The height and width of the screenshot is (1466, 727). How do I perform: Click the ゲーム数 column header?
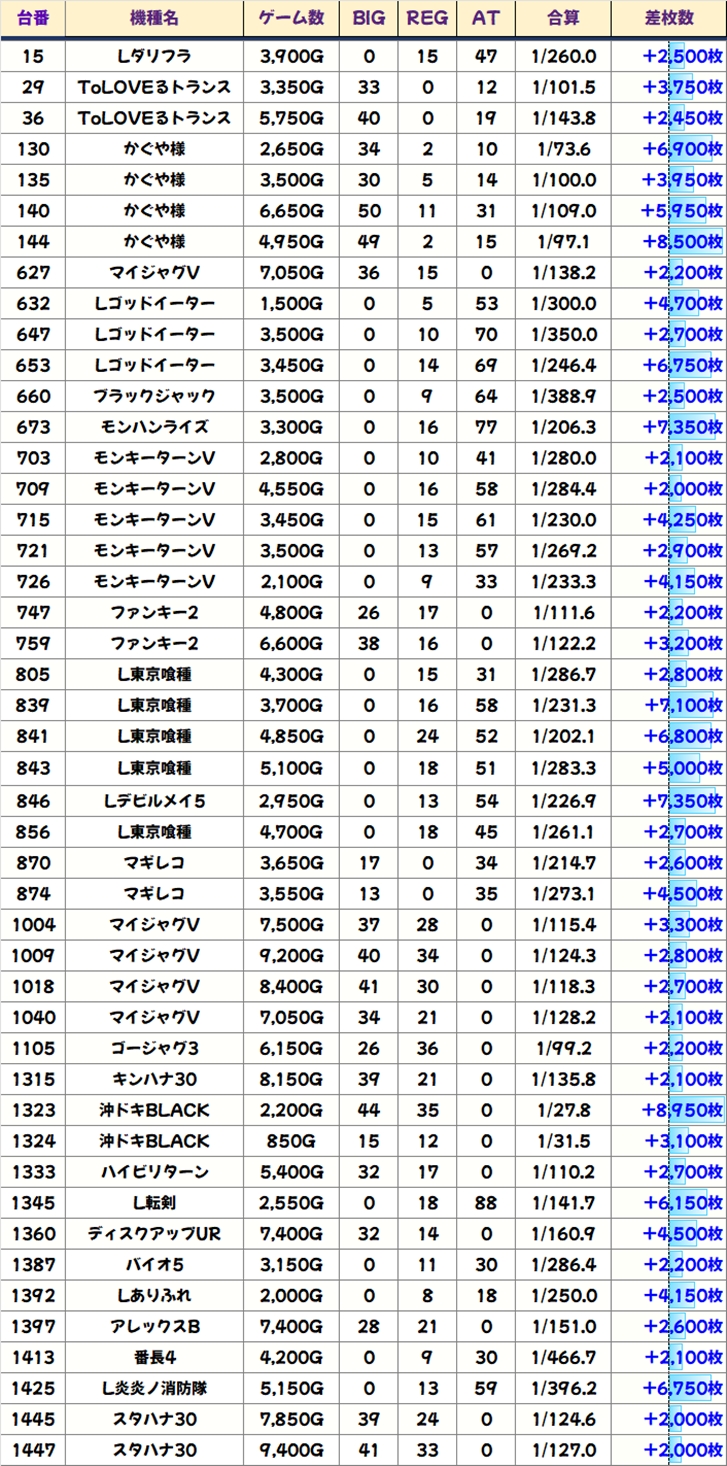291,18
